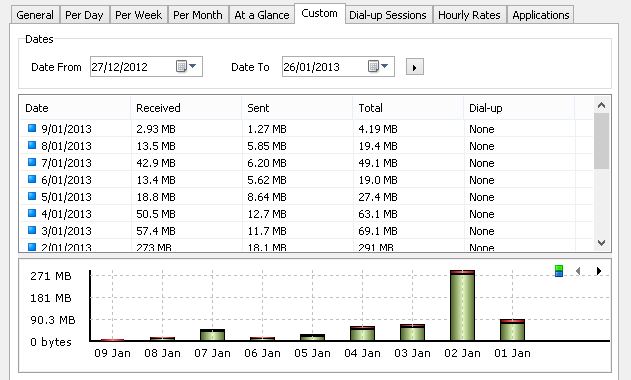Click the 57.4 MB received value

point(156,231)
